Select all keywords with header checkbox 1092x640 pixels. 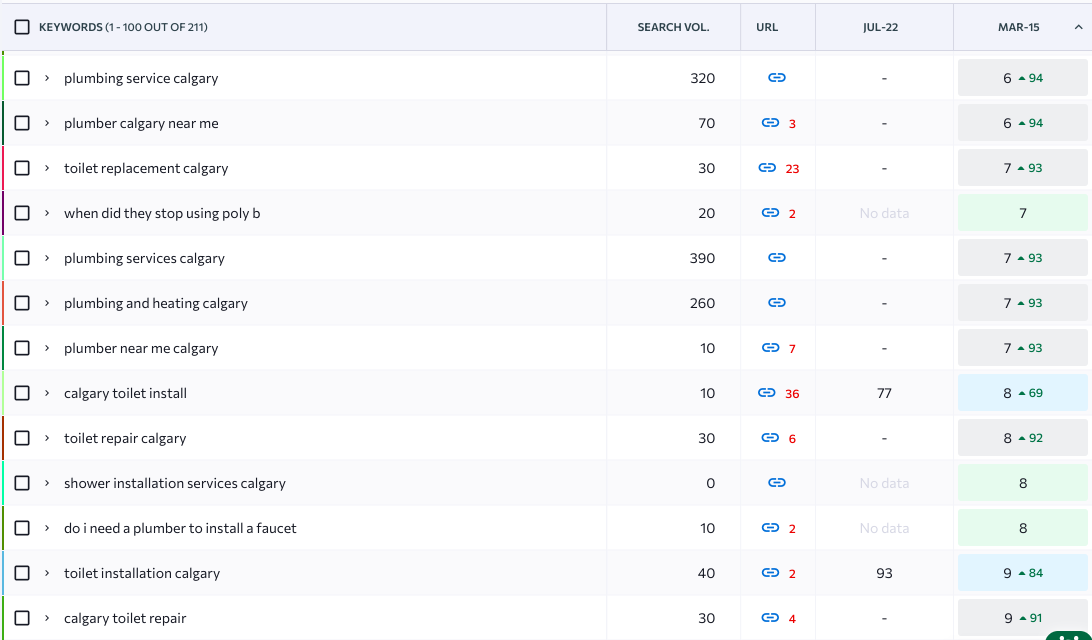coord(22,27)
